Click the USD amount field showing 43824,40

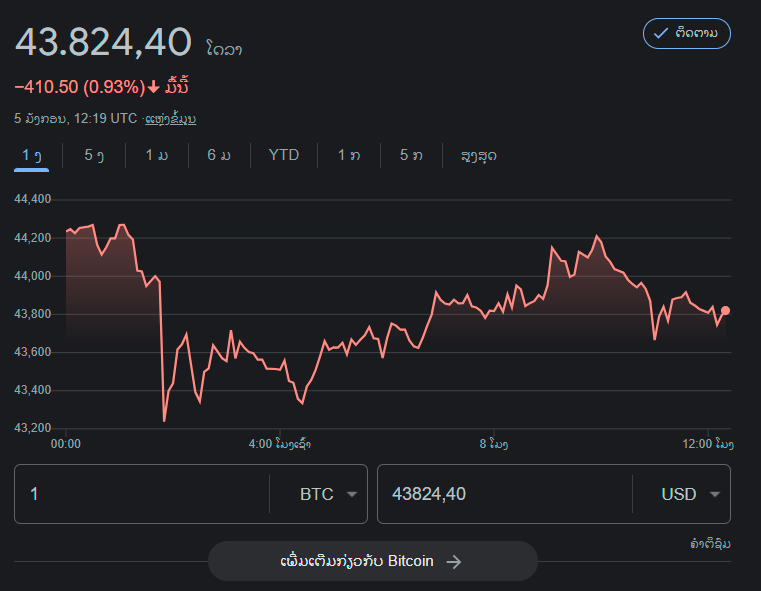(500, 494)
